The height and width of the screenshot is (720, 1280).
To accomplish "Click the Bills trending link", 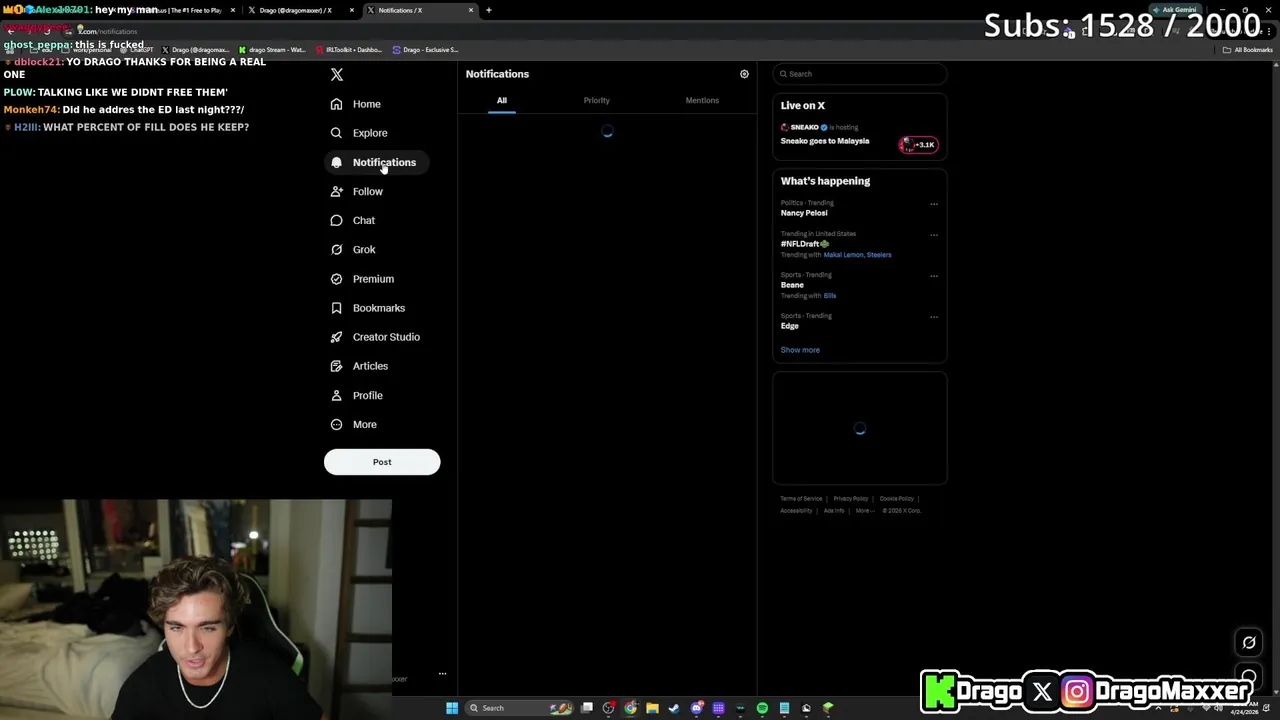I will (x=830, y=296).
